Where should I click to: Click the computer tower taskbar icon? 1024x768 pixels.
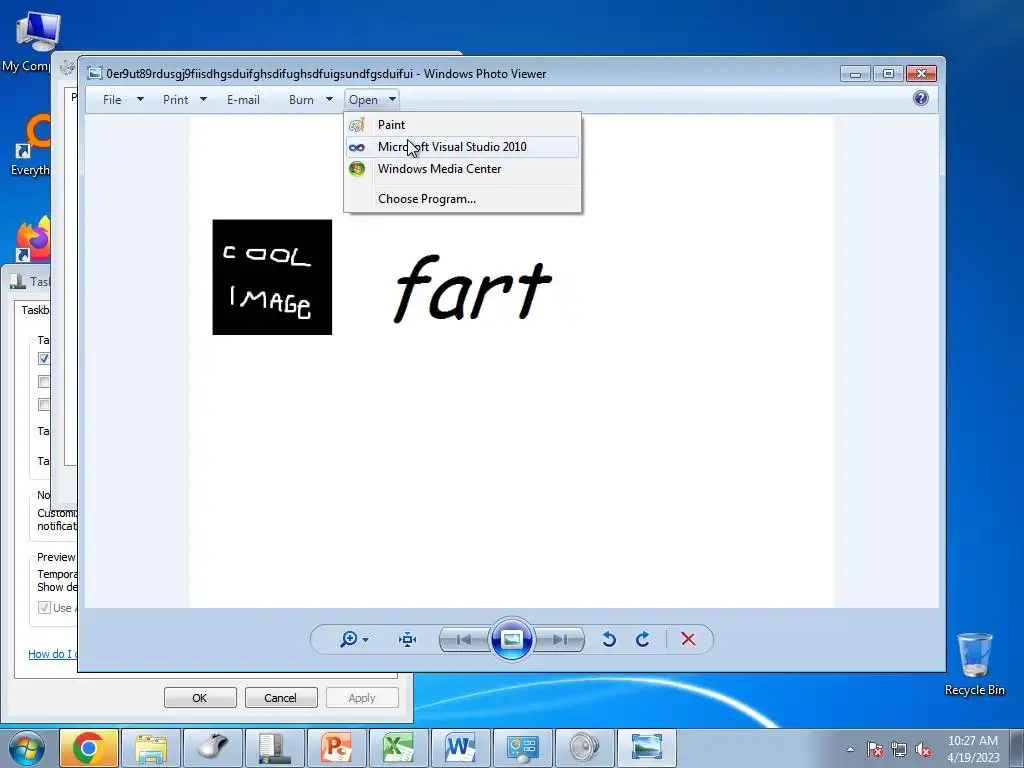coord(274,748)
